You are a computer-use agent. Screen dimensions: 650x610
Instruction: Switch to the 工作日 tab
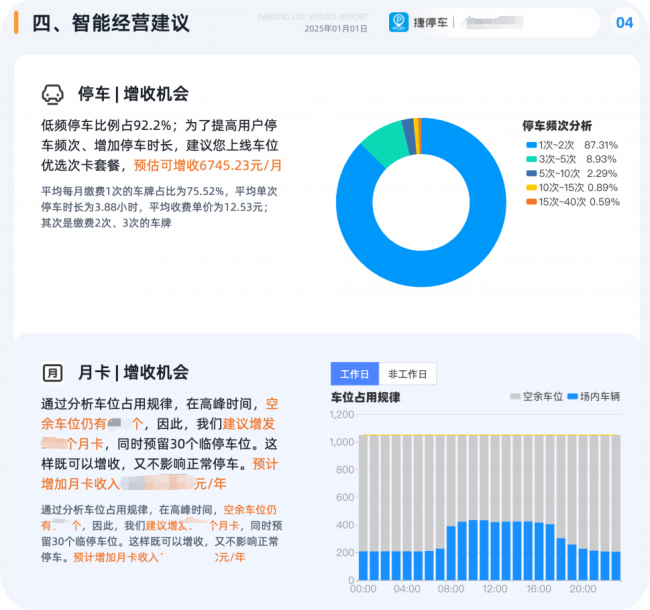354,374
